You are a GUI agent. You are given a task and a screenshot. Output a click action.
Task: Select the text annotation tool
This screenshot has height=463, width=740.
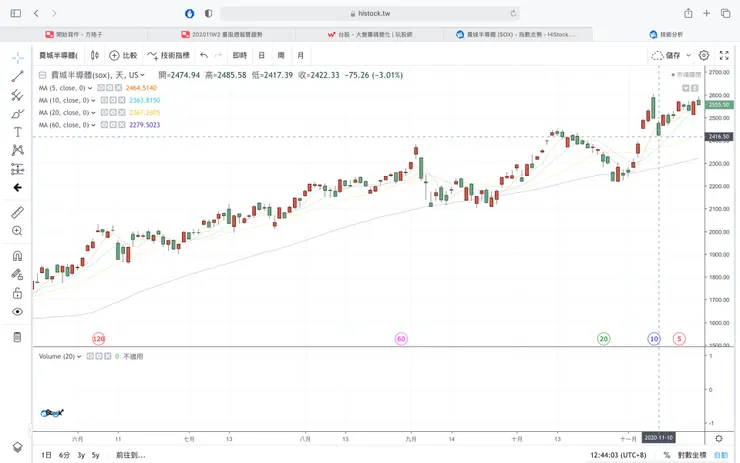point(17,132)
